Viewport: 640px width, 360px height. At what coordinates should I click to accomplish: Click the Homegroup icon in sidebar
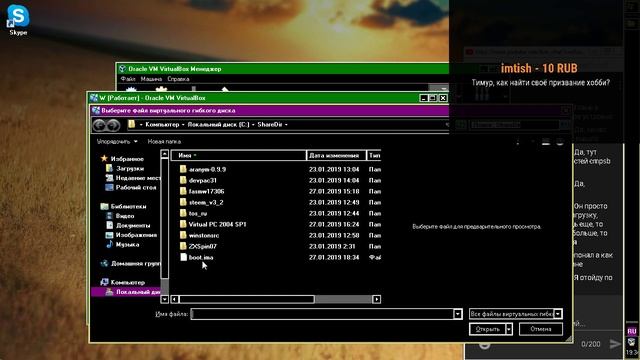[x=104, y=263]
